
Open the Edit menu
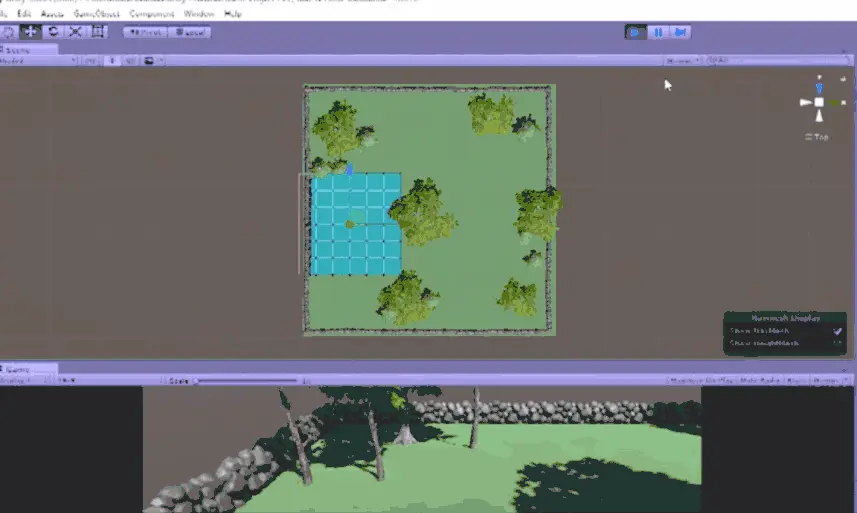pos(24,13)
